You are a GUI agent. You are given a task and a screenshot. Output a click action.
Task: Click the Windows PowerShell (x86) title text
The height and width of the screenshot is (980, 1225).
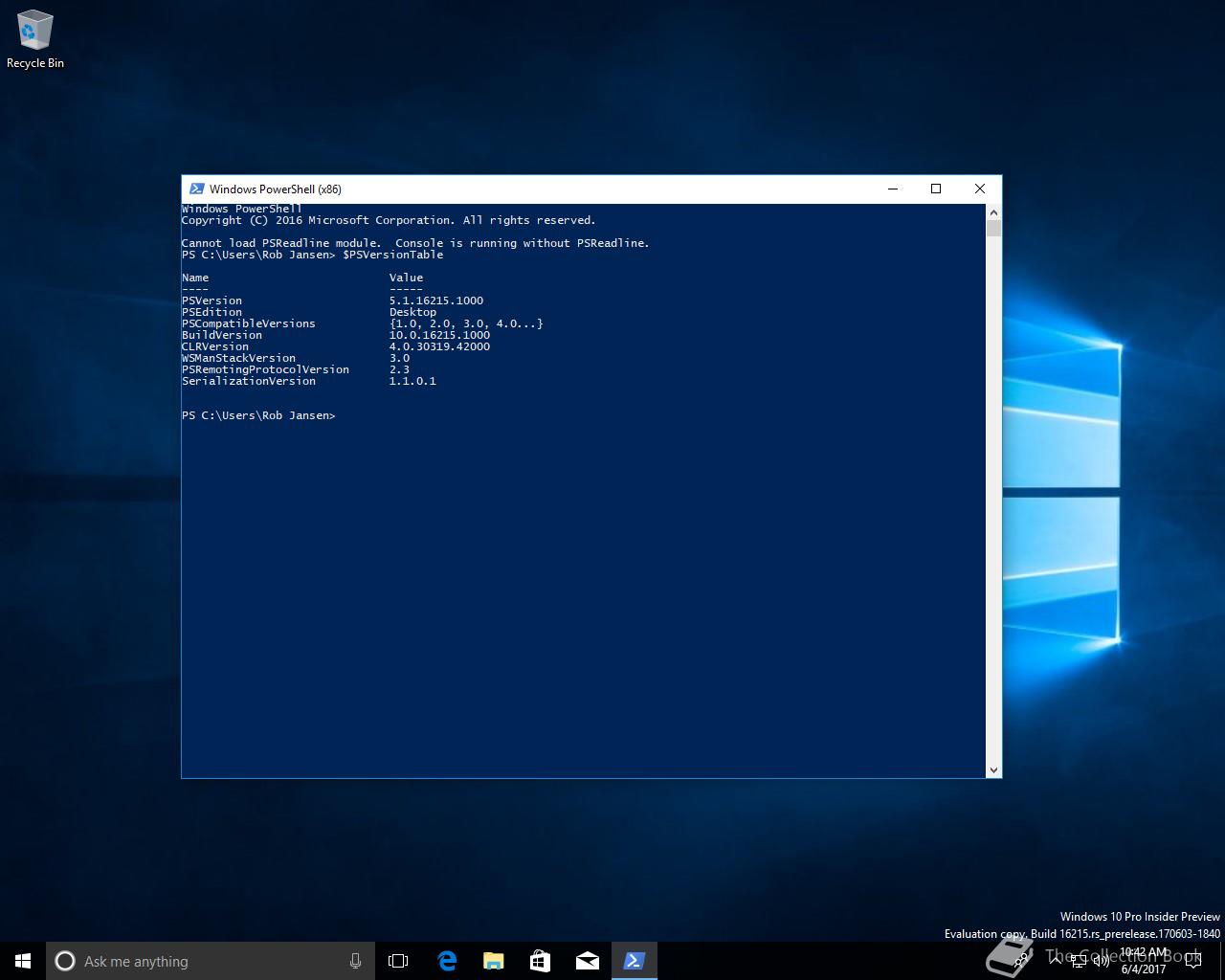pos(276,189)
